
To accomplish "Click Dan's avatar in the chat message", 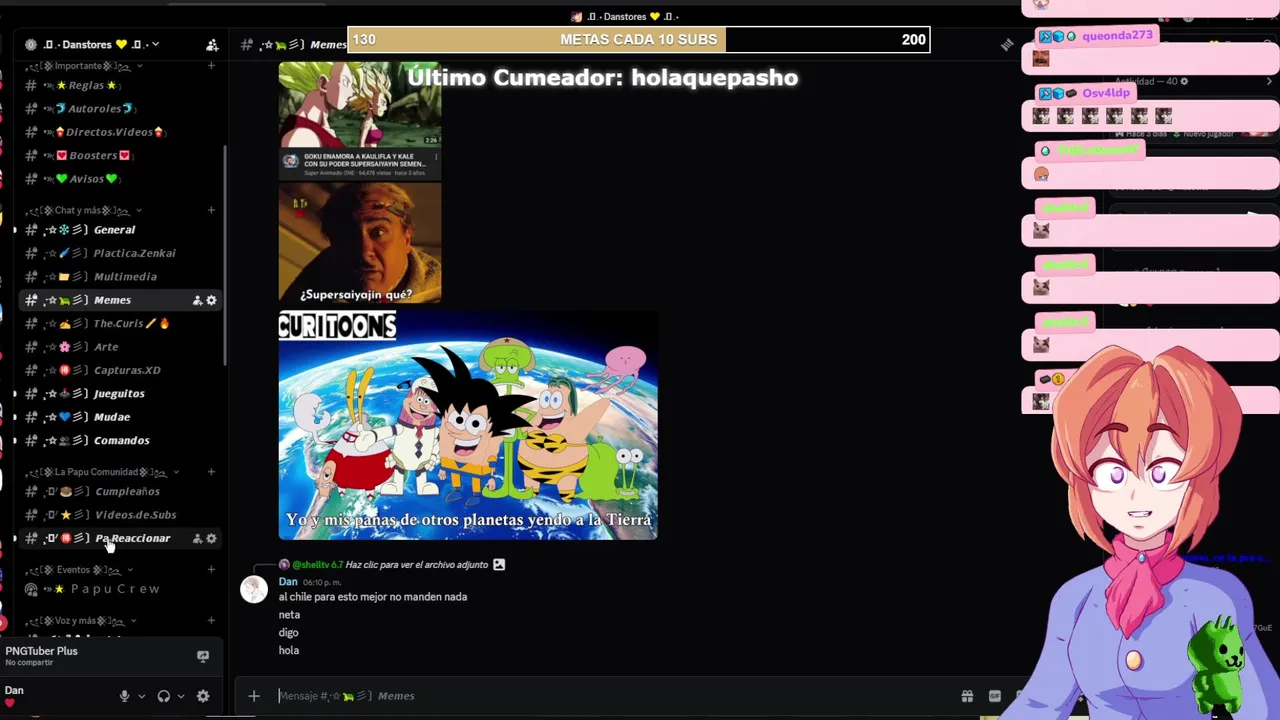I will click(x=254, y=589).
